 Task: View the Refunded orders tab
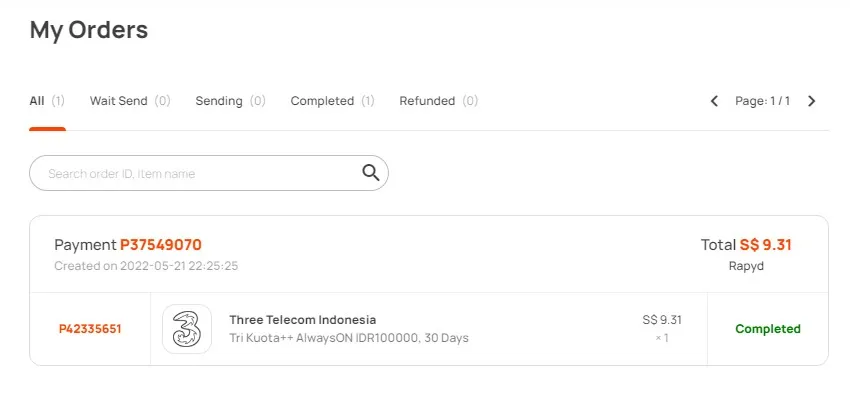[439, 101]
